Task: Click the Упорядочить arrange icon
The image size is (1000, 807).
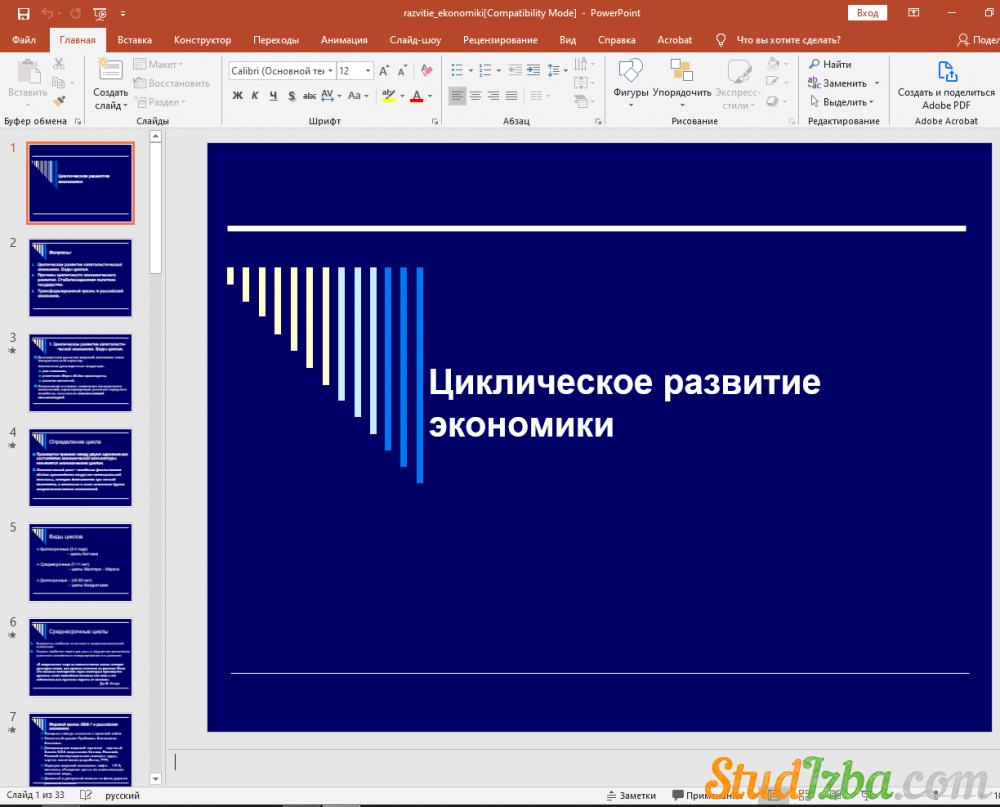Action: point(681,70)
